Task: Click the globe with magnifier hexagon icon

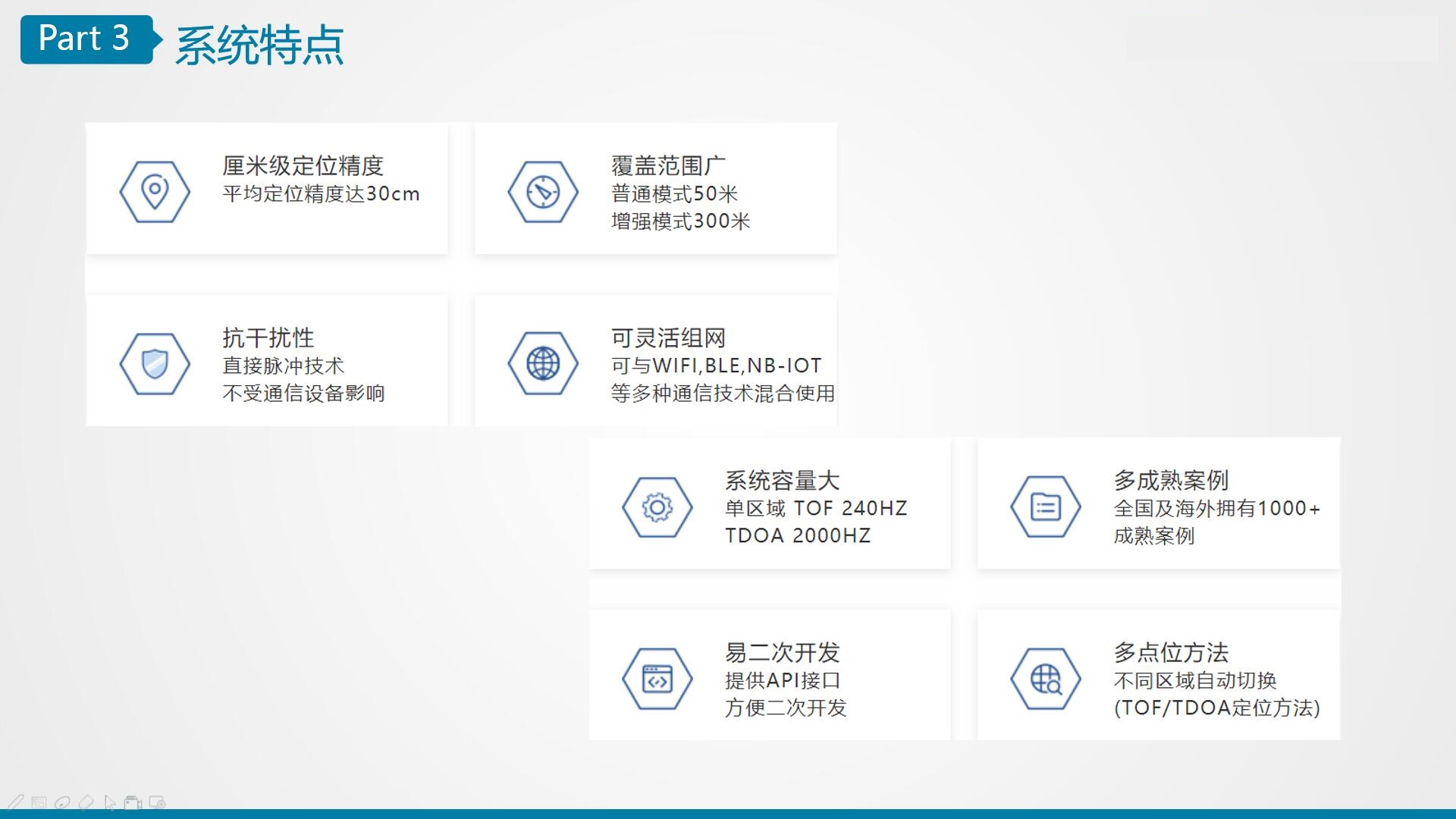Action: tap(1046, 679)
